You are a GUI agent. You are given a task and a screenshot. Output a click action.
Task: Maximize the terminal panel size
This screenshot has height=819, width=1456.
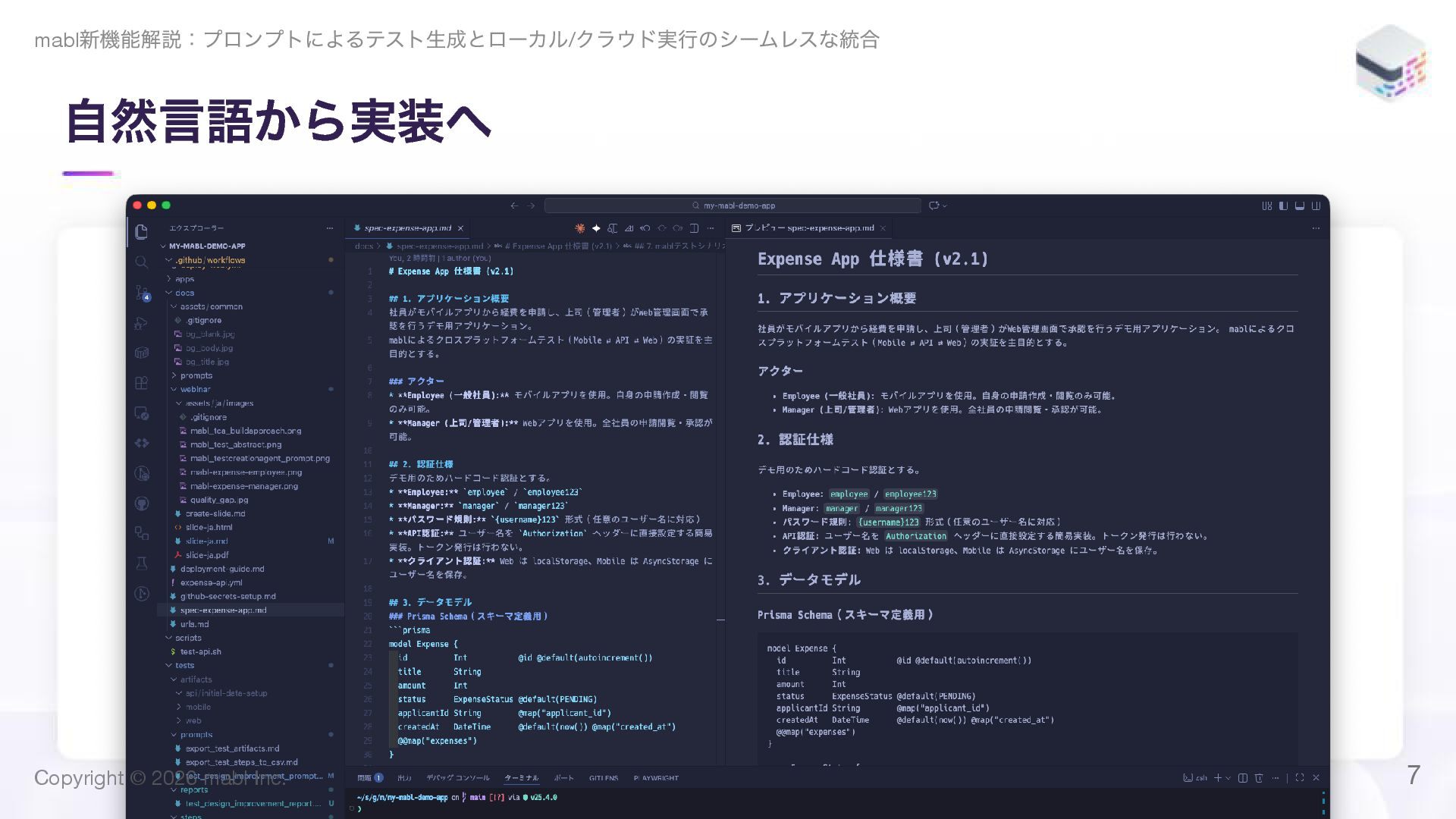(1300, 778)
